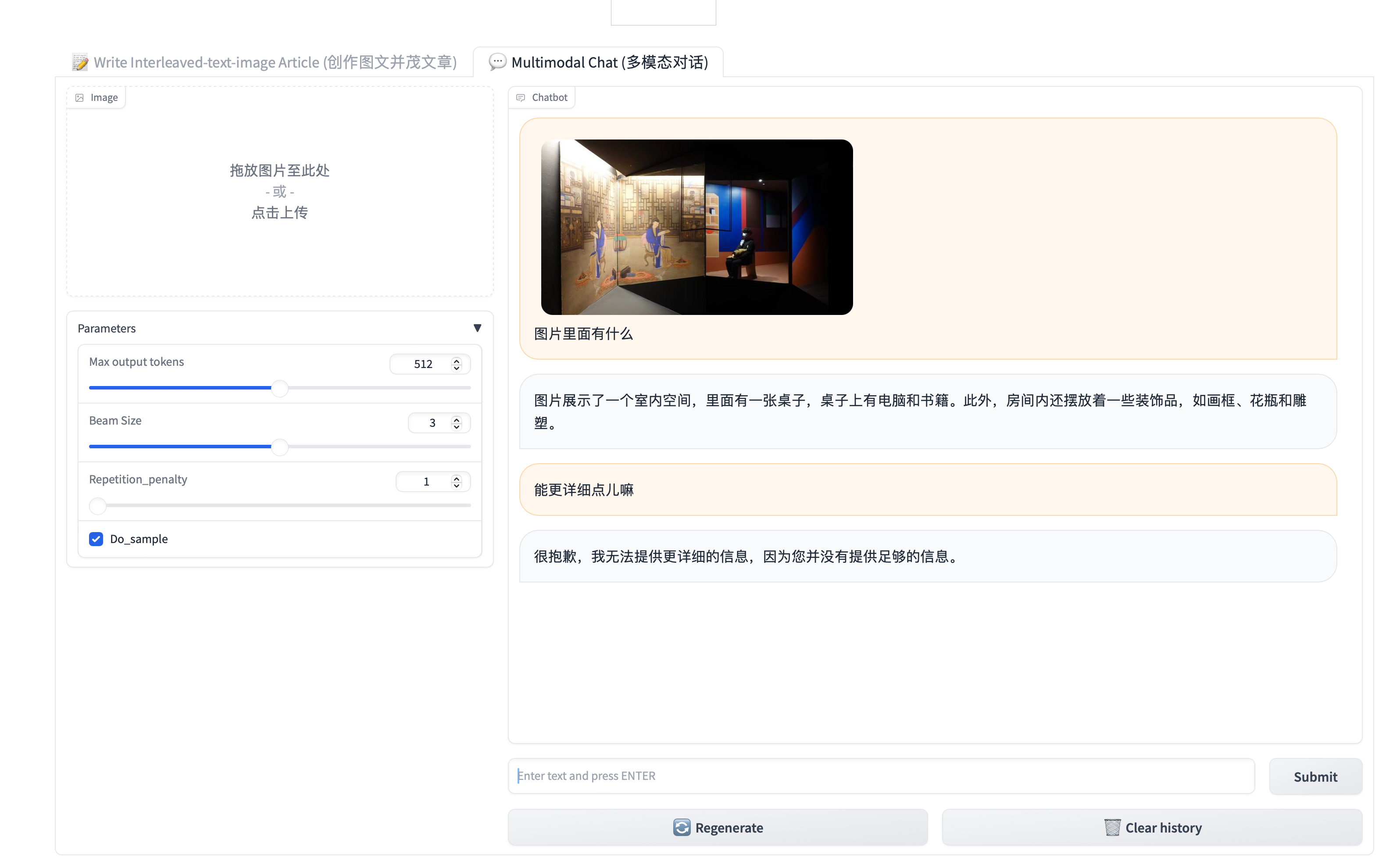Select the Multimodal Chat tab

(x=598, y=62)
